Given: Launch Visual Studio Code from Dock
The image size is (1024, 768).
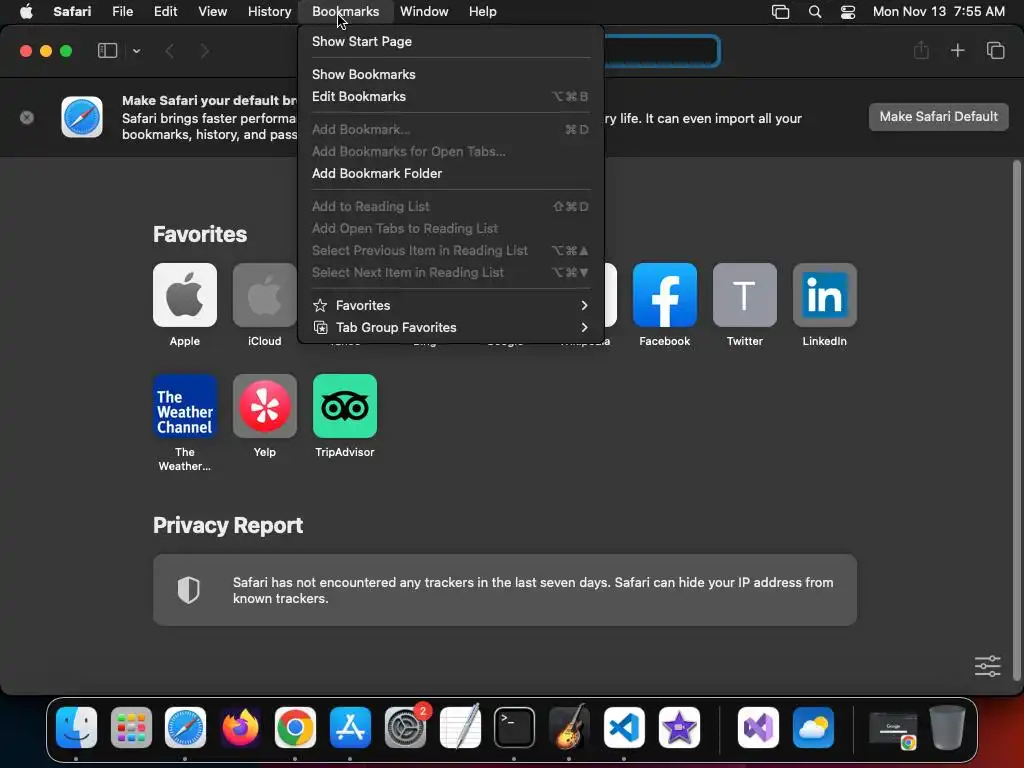Looking at the screenshot, I should pos(624,728).
